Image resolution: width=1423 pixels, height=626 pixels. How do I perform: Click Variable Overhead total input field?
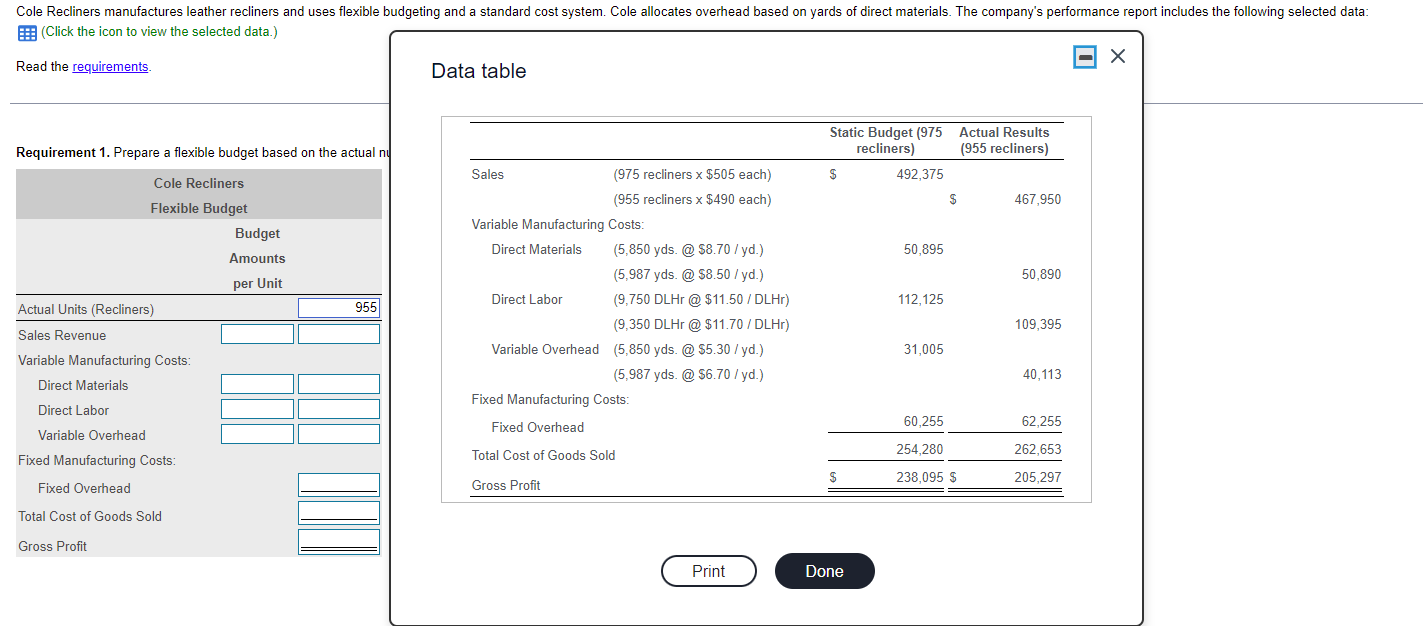click(x=339, y=434)
